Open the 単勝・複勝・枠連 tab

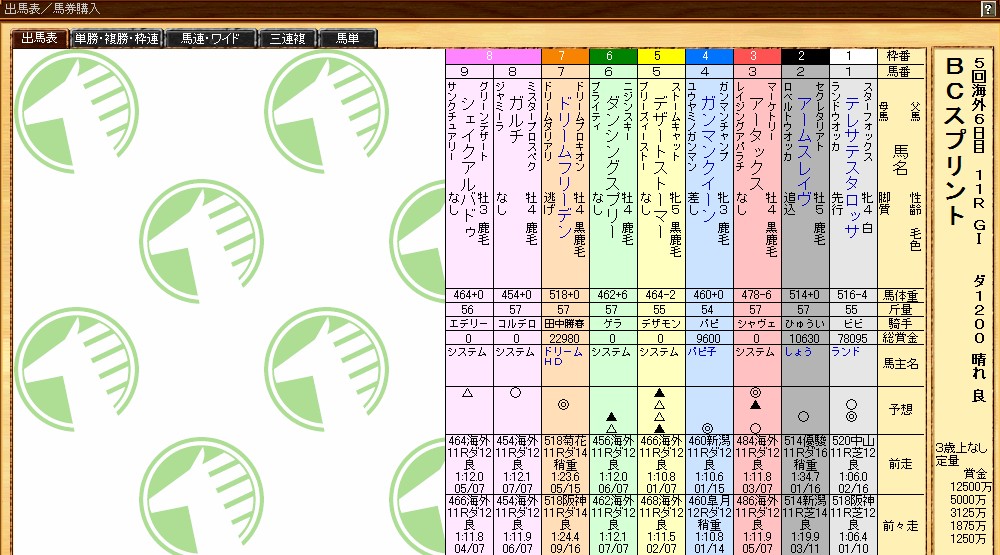coord(117,38)
